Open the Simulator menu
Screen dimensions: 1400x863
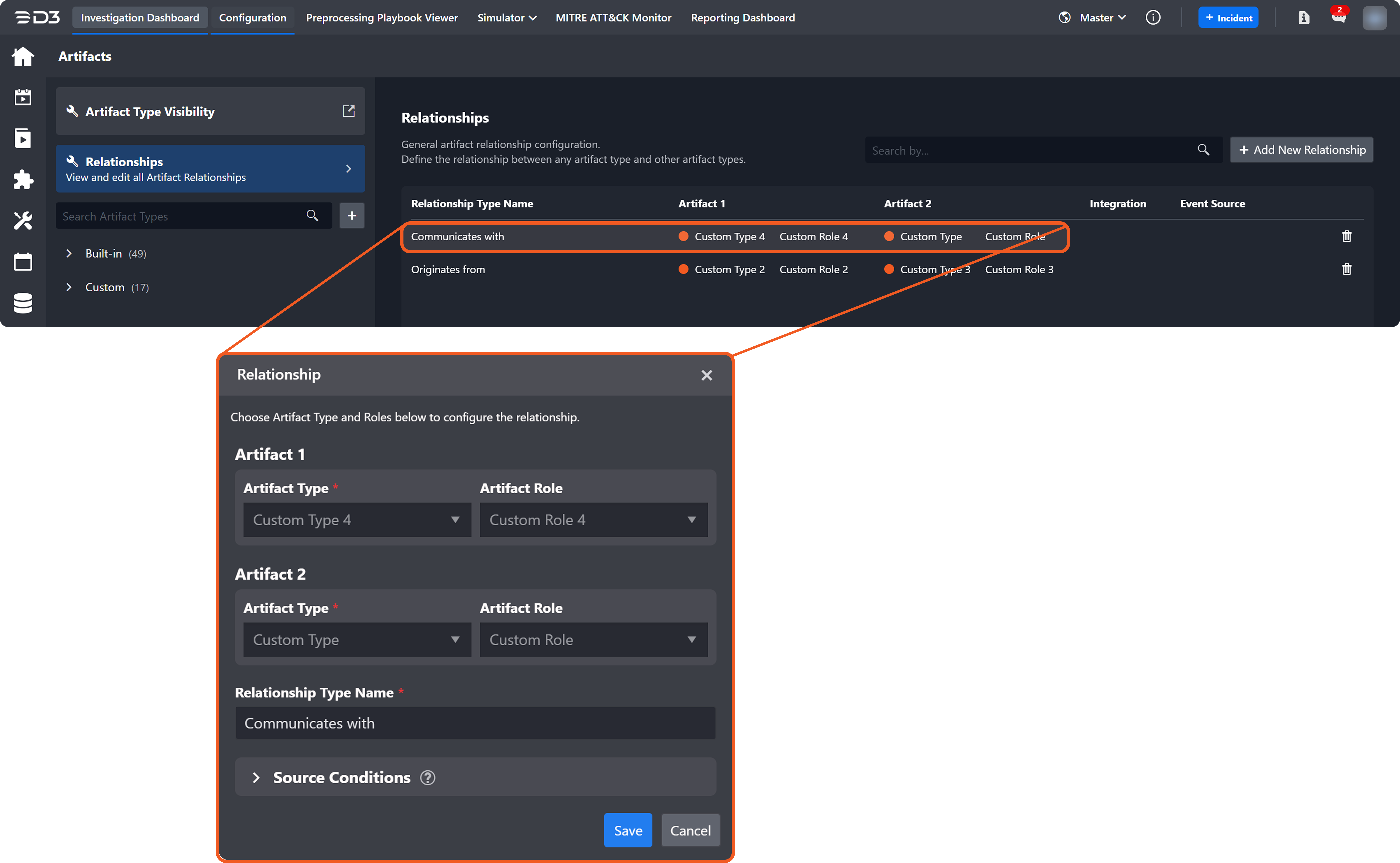507,18
